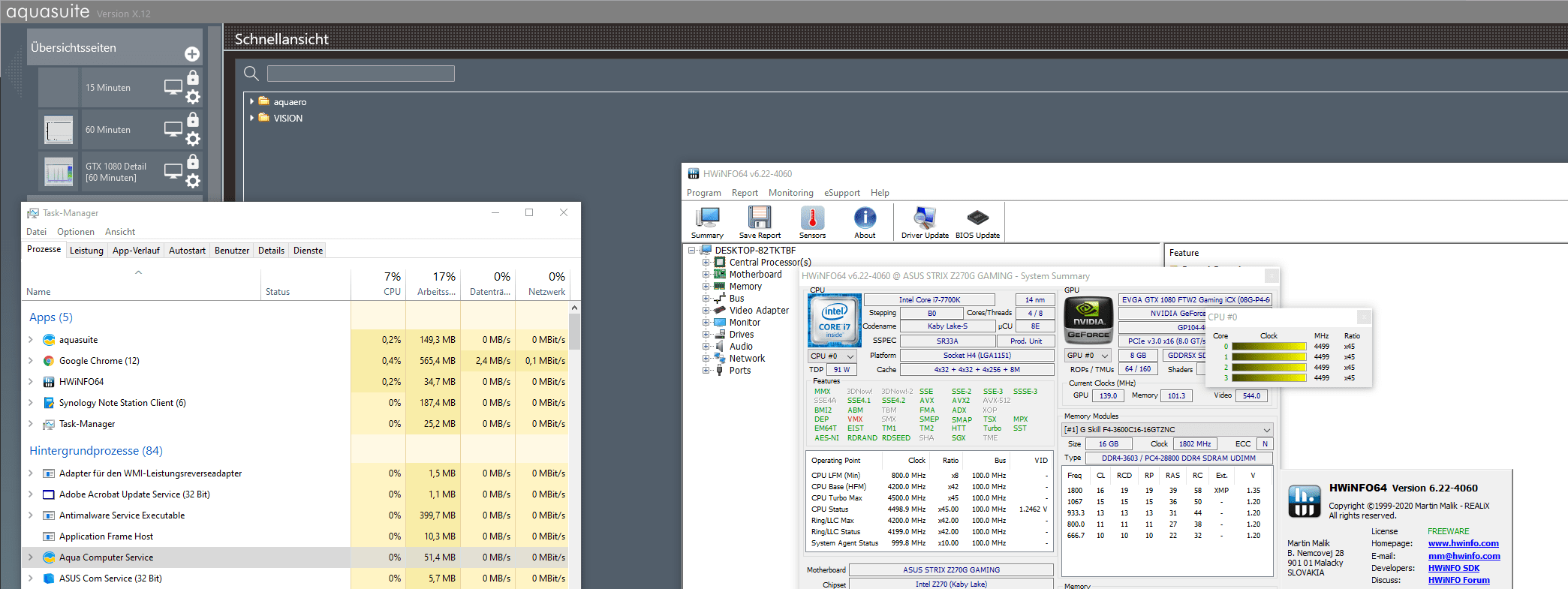Select Network in HWiNFO tree

[x=747, y=359]
